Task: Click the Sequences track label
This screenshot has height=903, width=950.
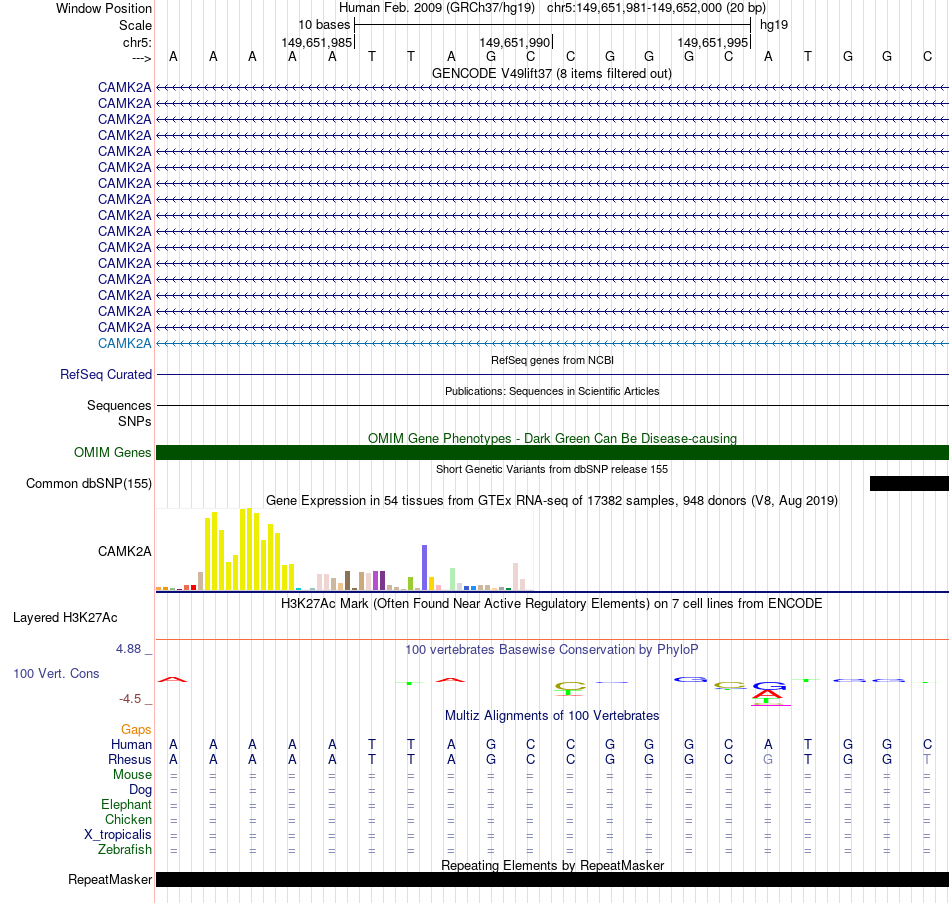Action: [x=119, y=405]
